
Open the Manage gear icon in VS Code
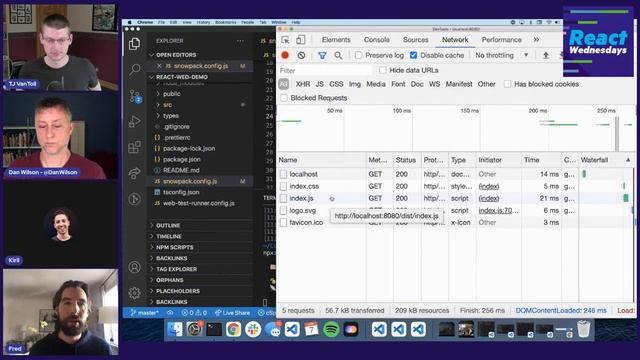pyautogui.click(x=134, y=293)
